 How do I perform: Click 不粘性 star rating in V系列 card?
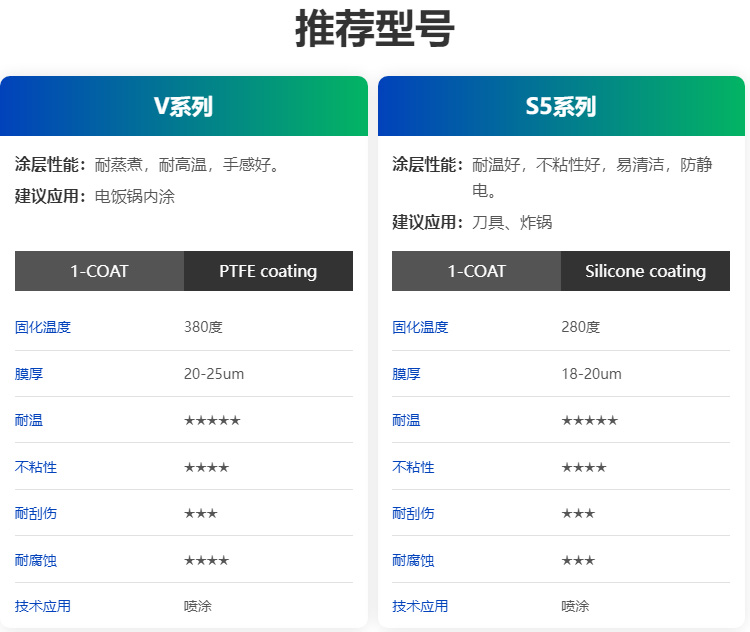[207, 467]
